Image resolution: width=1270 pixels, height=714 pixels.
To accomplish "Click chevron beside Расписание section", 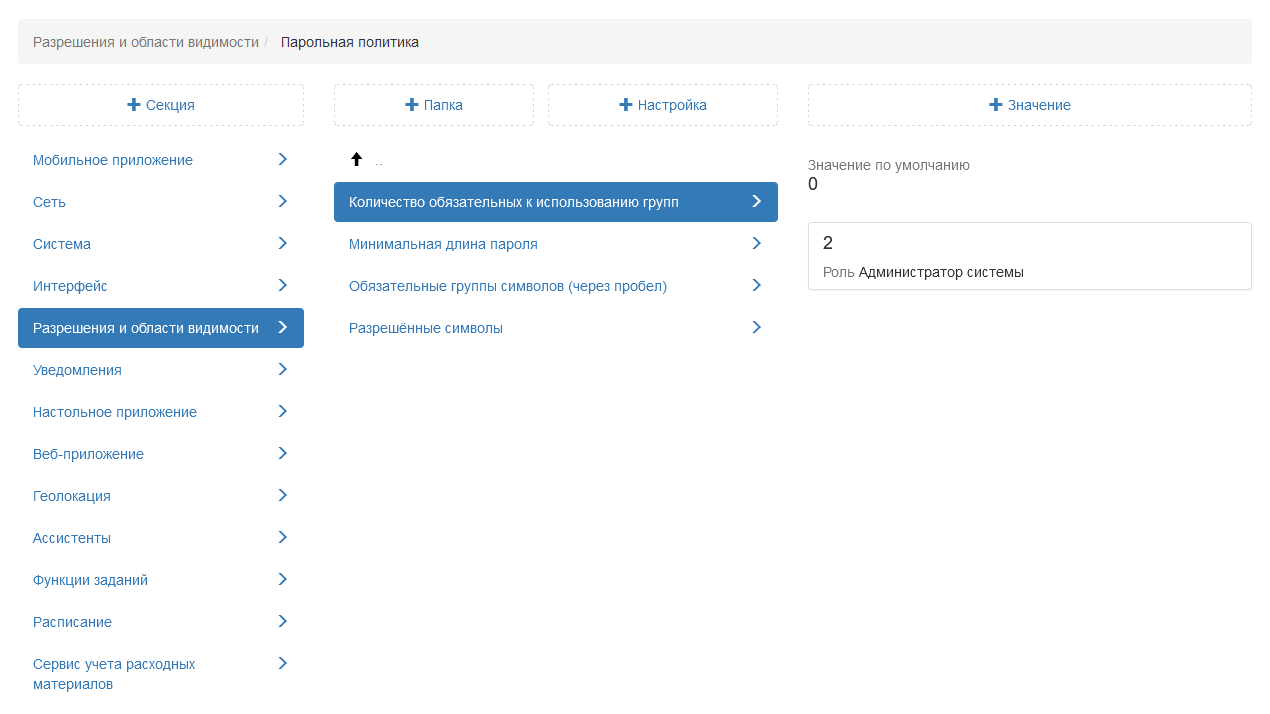I will pos(282,622).
